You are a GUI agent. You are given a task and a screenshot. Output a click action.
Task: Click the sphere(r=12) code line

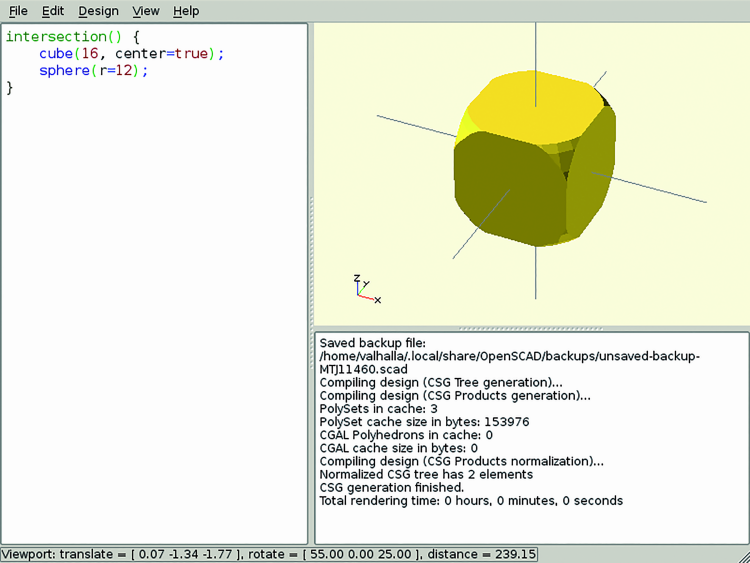(x=93, y=71)
